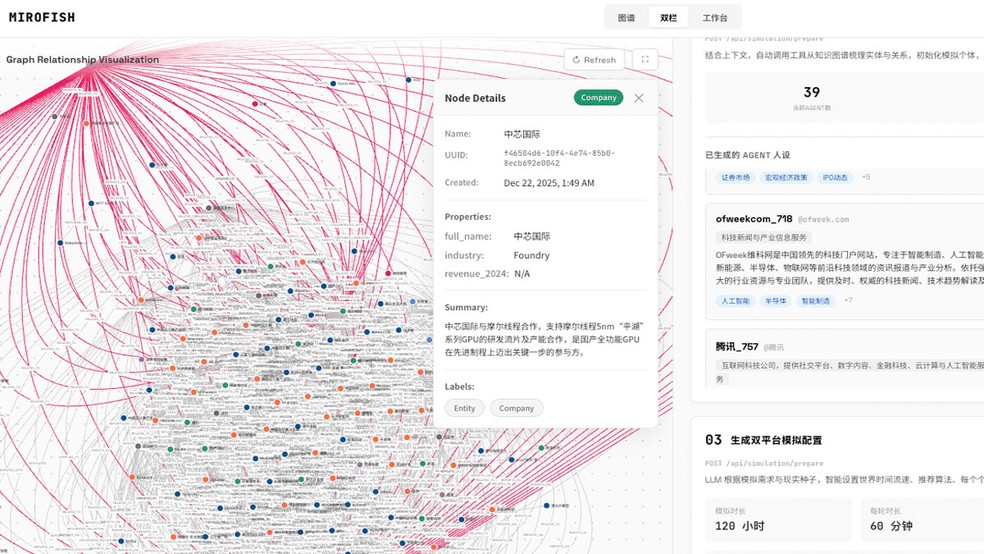Click the 人工智能 tag
This screenshot has height=554, width=984.
click(x=735, y=301)
